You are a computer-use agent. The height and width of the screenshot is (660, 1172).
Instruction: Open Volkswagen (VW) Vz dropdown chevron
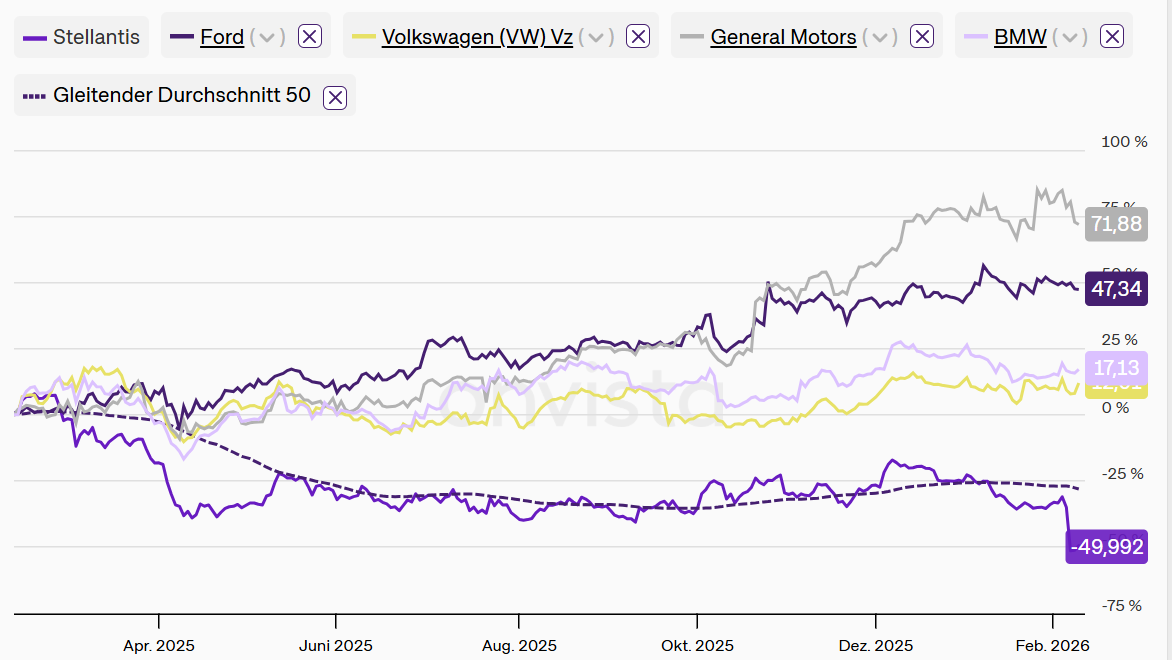596,37
